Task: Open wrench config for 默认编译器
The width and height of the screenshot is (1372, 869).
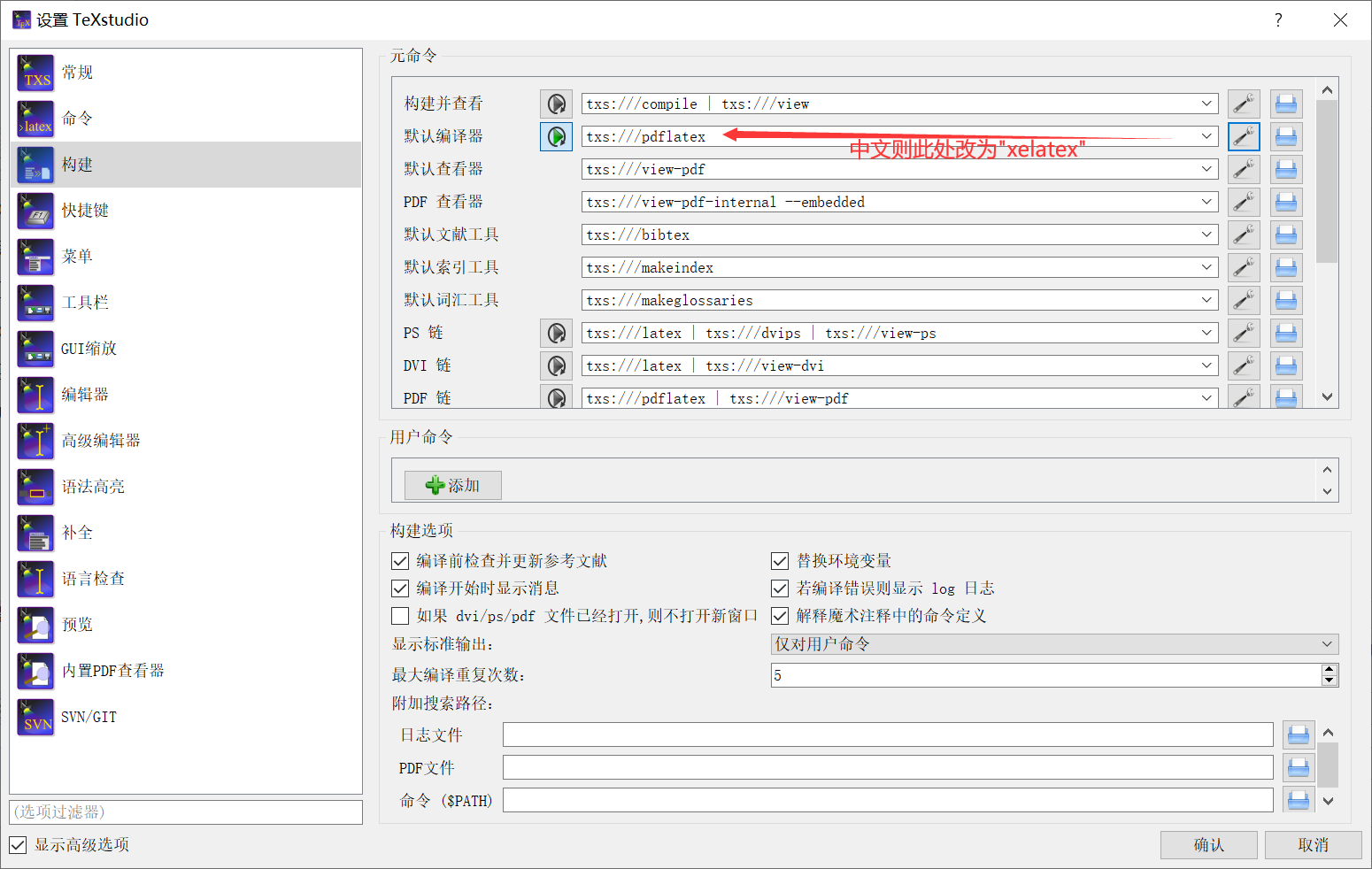Action: (x=1244, y=136)
